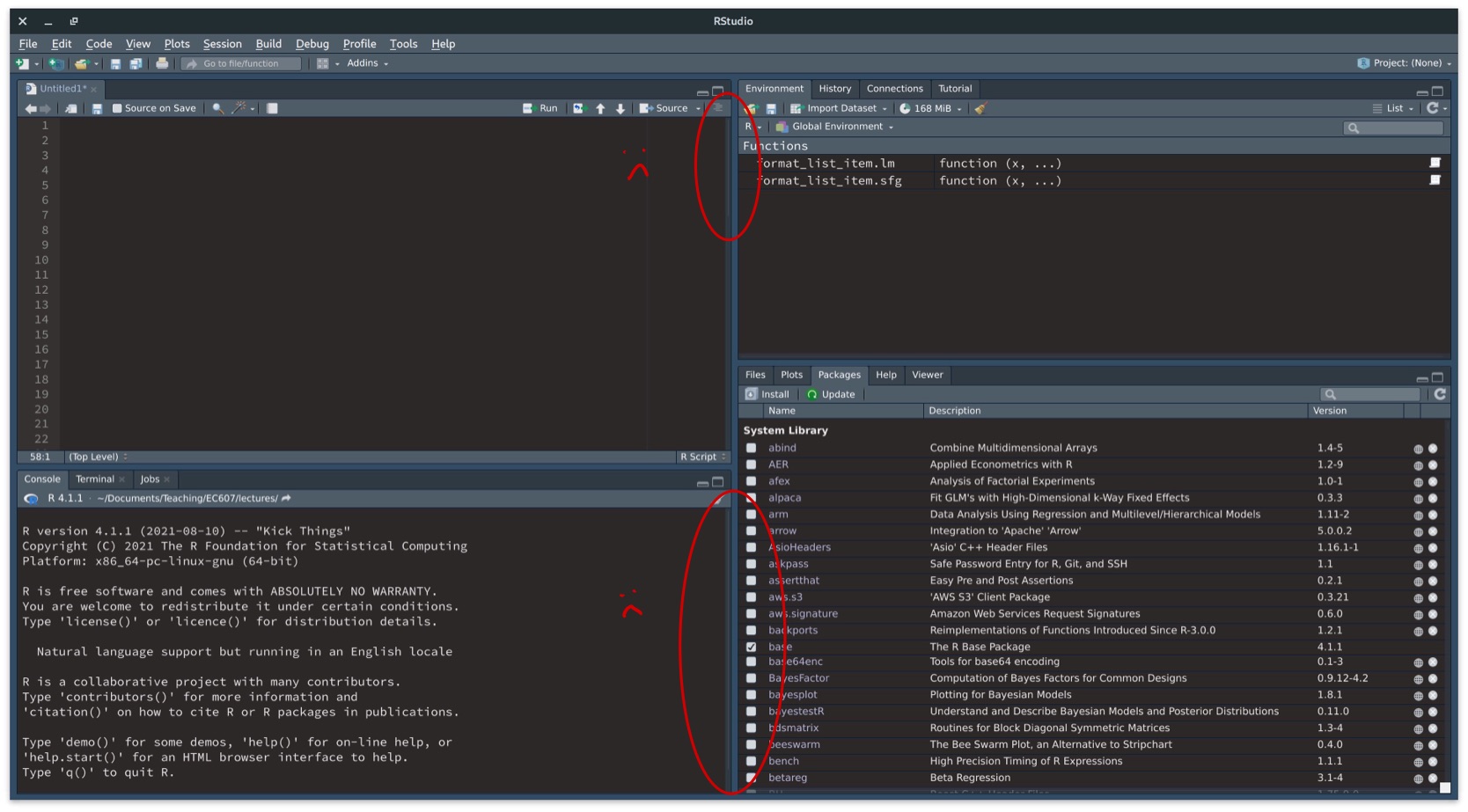Run the current line with the Run icon
The image size is (1468, 812).
541,107
